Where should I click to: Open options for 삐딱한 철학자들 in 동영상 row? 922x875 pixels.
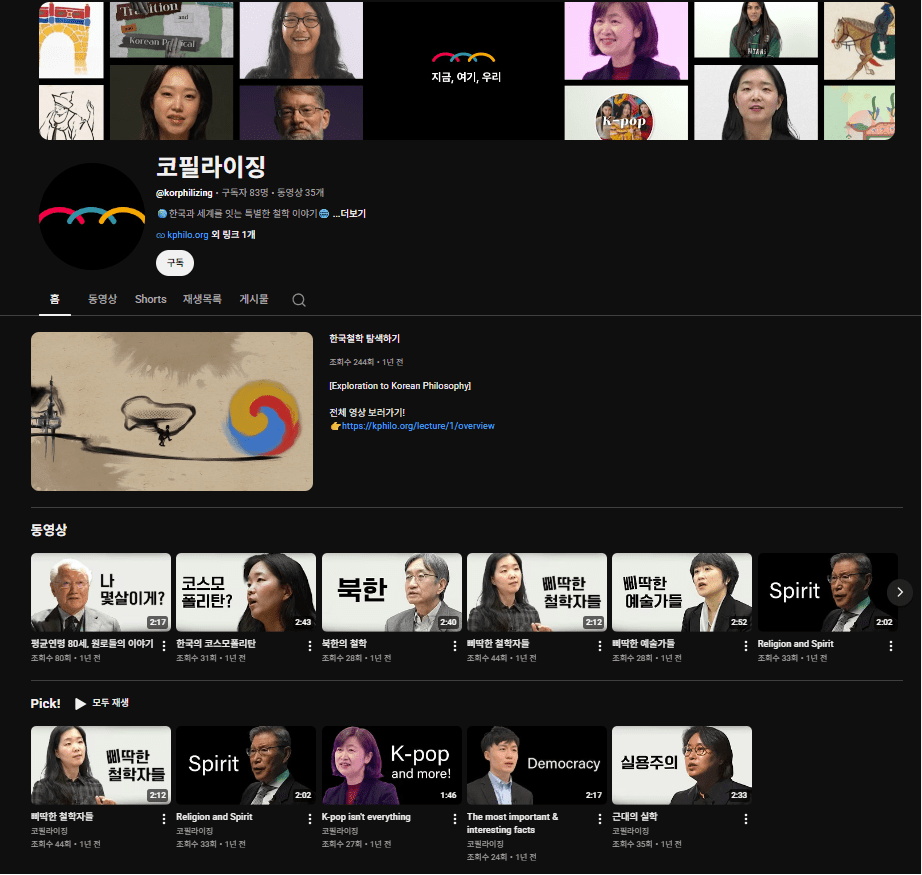pos(600,646)
